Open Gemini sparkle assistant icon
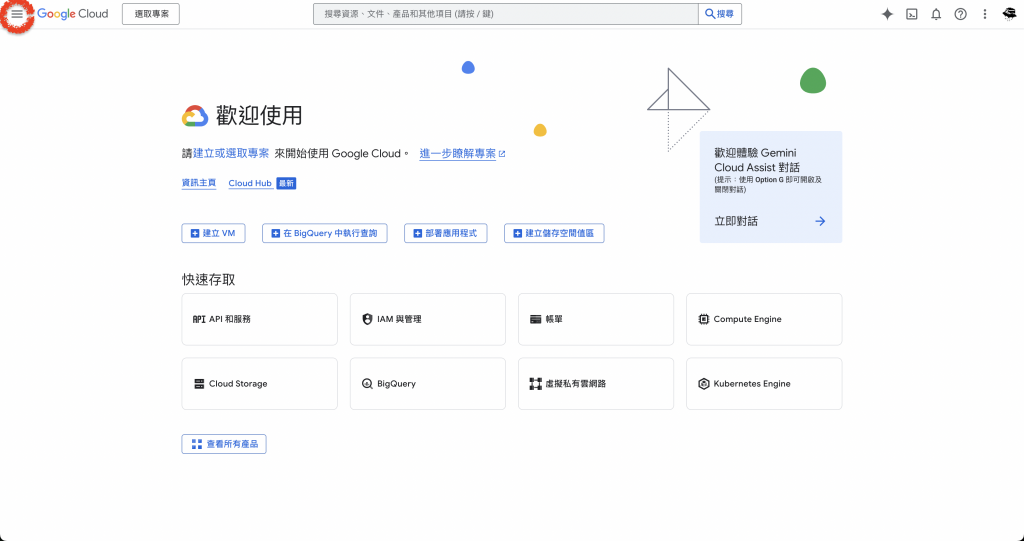Screen dimensions: 1024x541 [x=887, y=14]
